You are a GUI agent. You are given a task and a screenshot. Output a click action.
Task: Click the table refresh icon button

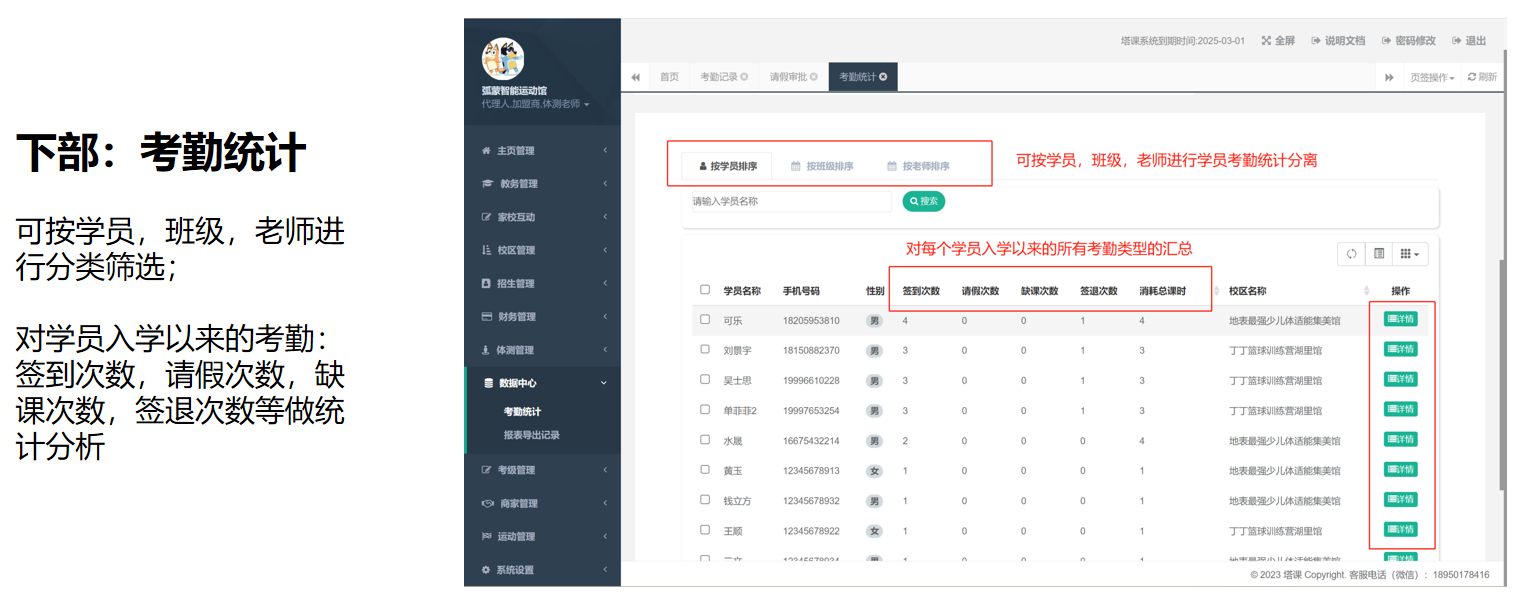coord(1351,254)
